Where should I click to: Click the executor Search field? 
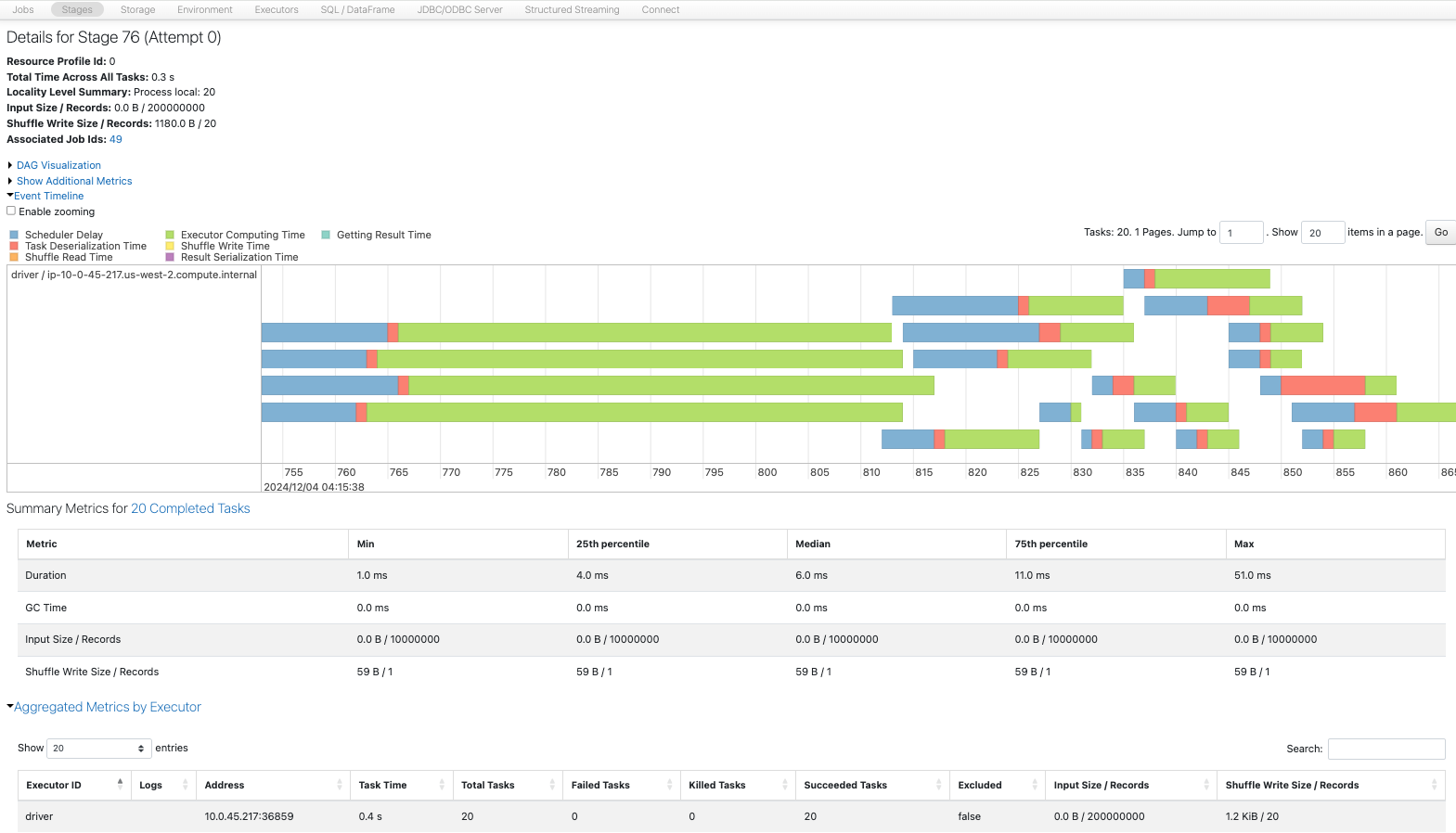pyautogui.click(x=1386, y=749)
